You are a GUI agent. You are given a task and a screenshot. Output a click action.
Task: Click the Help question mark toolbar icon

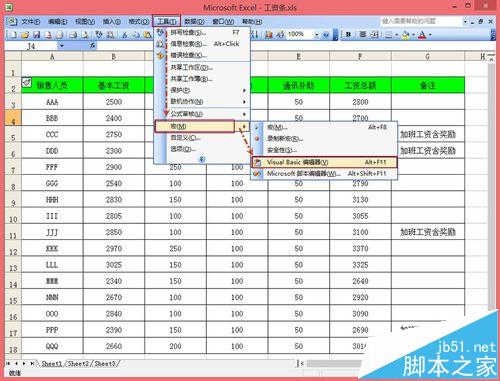point(326,34)
